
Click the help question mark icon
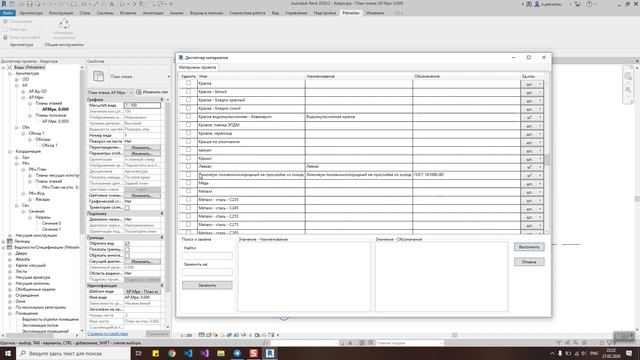[589, 4]
